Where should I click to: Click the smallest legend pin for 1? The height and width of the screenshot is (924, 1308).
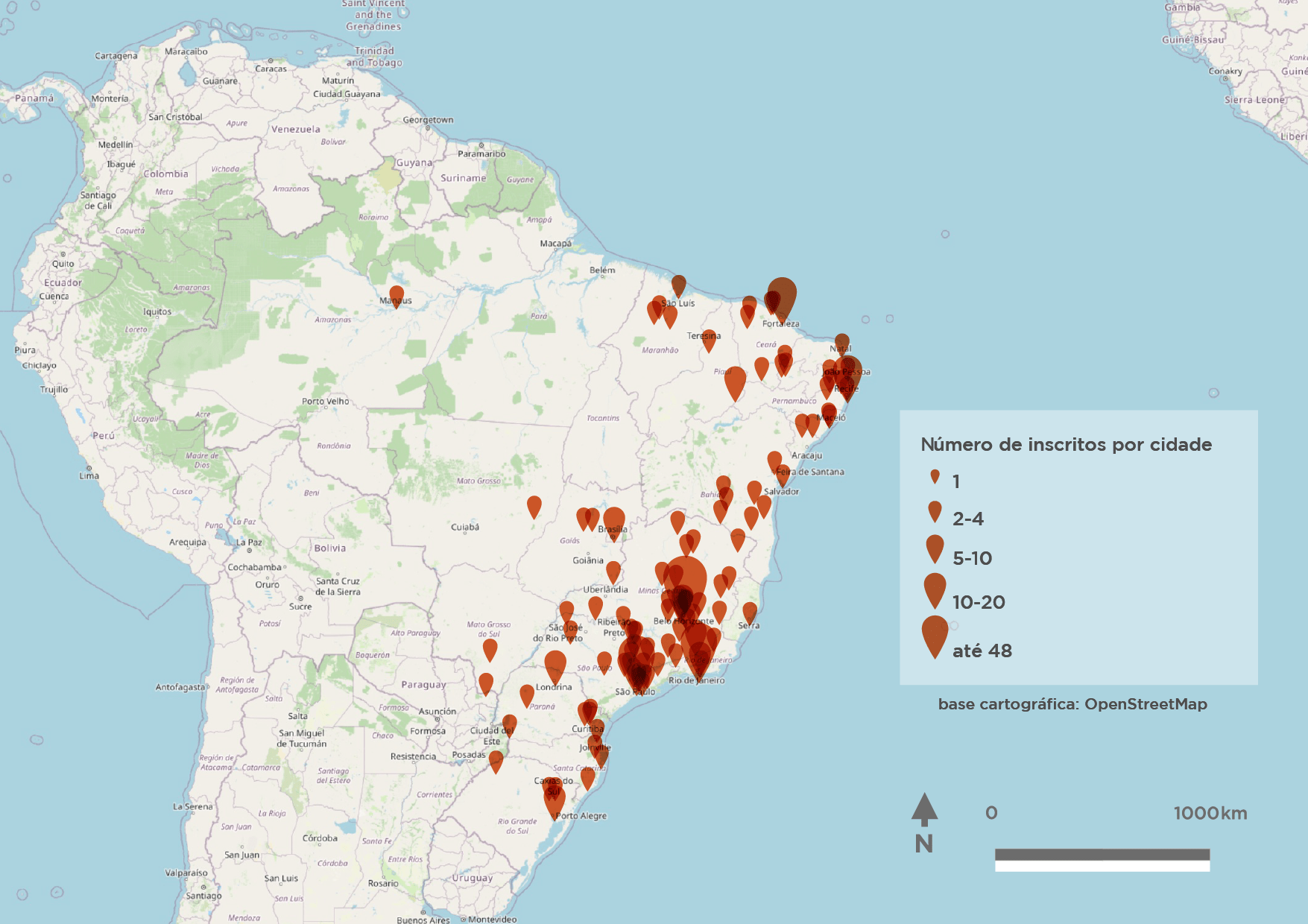coord(935,477)
